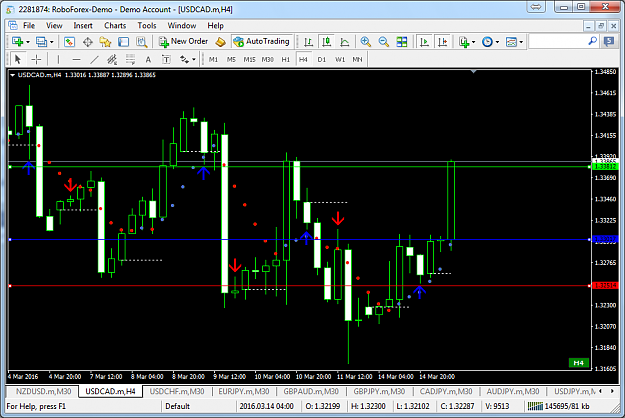Open the View menu
This screenshot has height=418, width=625.
coord(54,26)
